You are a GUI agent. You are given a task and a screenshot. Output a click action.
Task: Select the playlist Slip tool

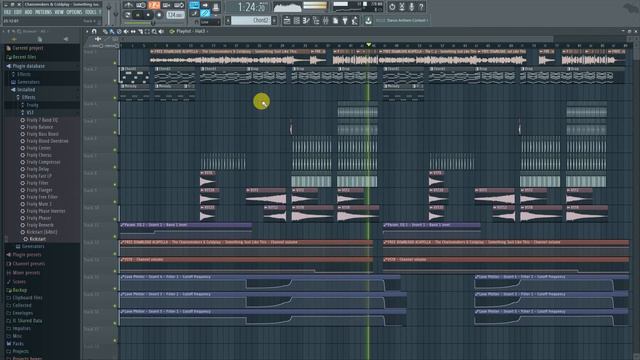[x=133, y=31]
